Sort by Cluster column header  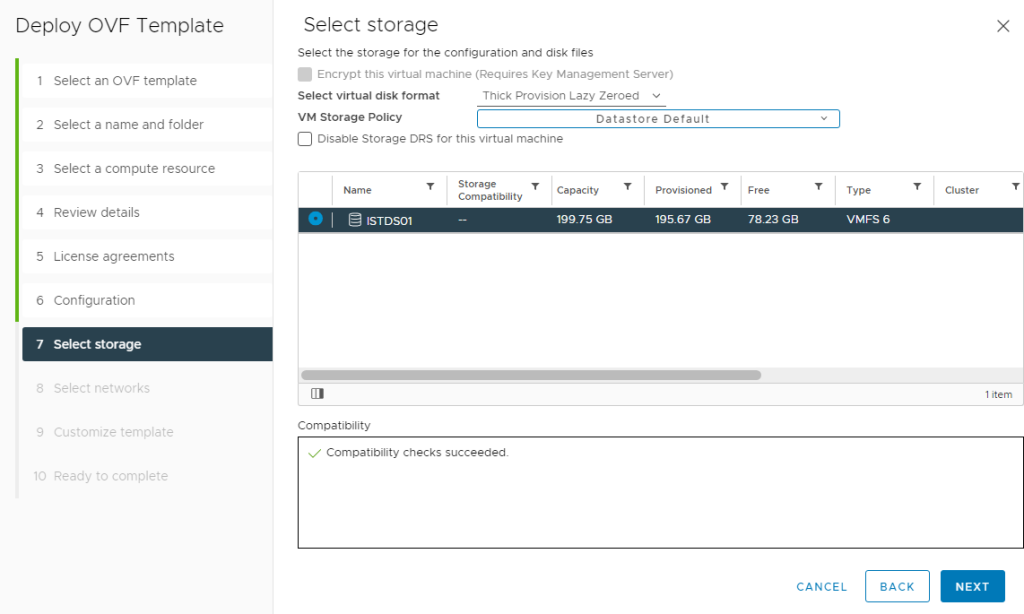[x=961, y=190]
